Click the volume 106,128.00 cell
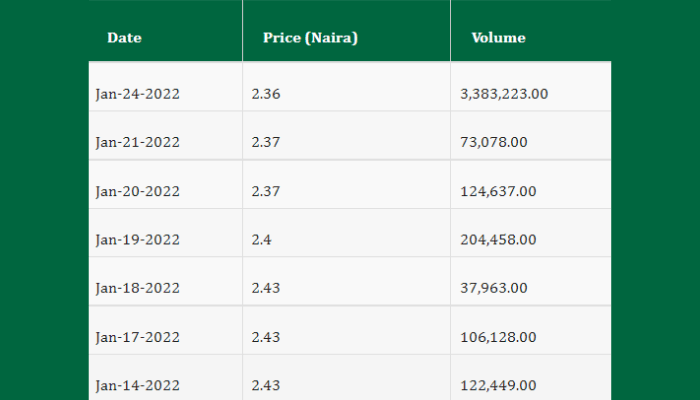 coord(498,337)
